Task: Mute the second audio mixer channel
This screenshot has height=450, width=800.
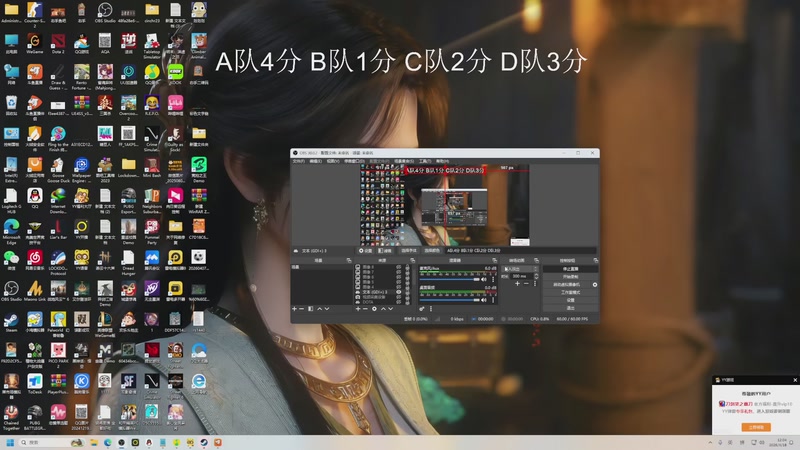Action: click(484, 300)
